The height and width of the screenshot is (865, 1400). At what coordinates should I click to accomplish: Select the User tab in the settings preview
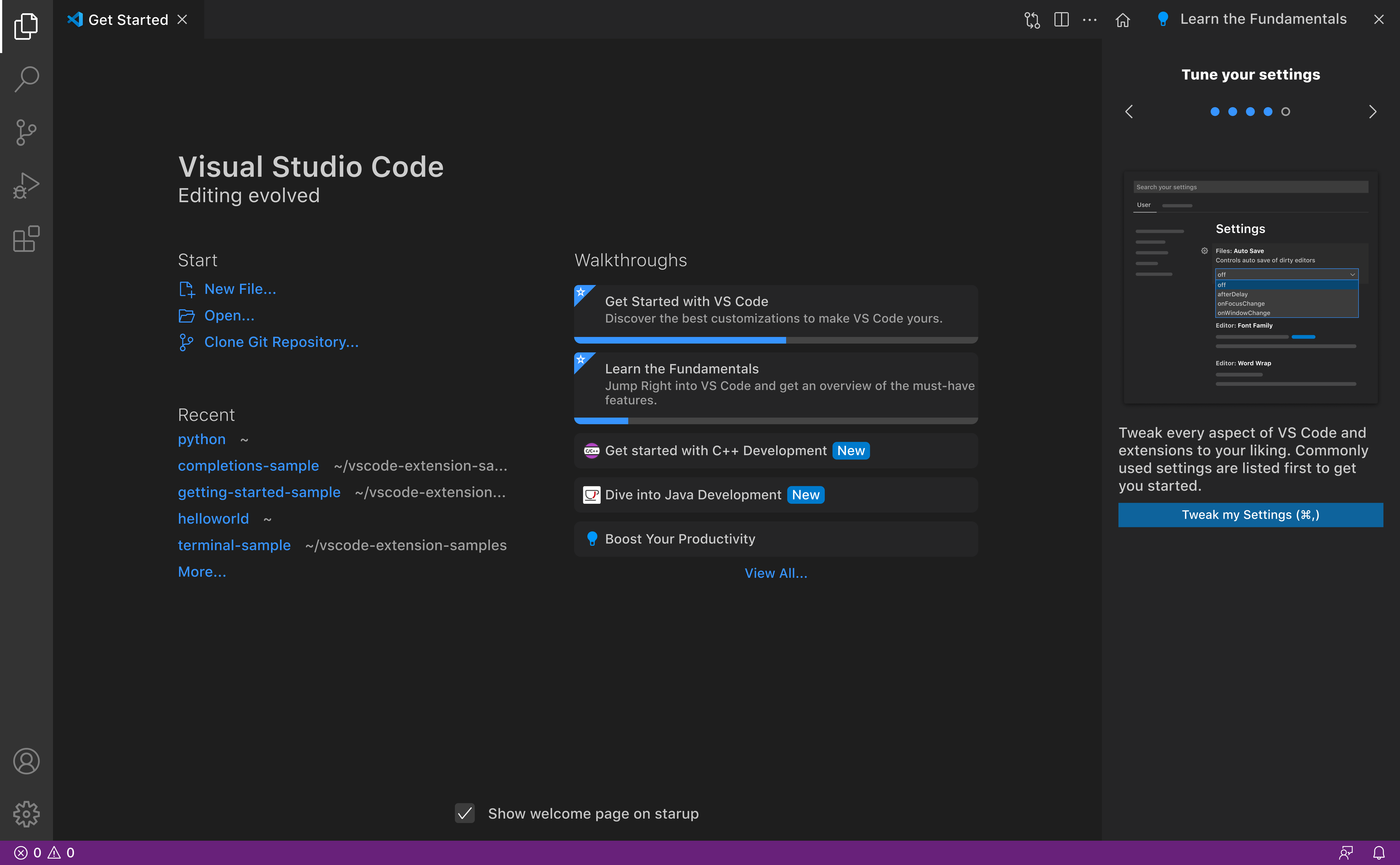coord(1144,204)
